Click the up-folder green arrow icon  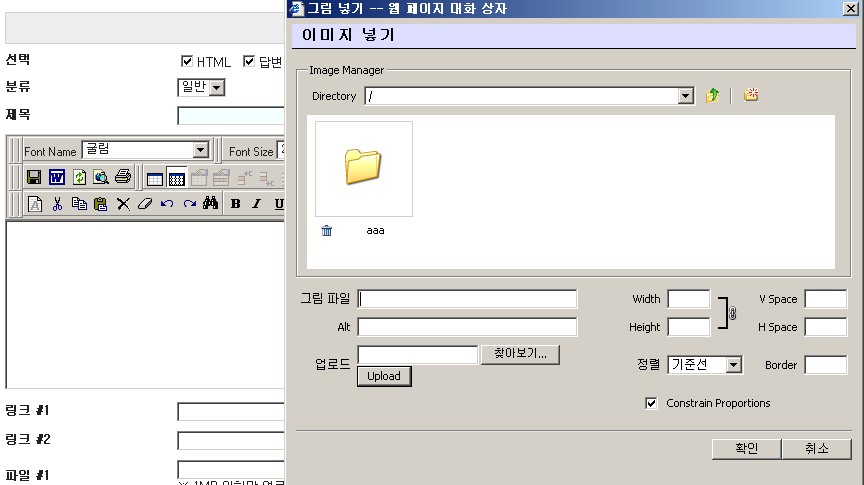pyautogui.click(x=712, y=95)
